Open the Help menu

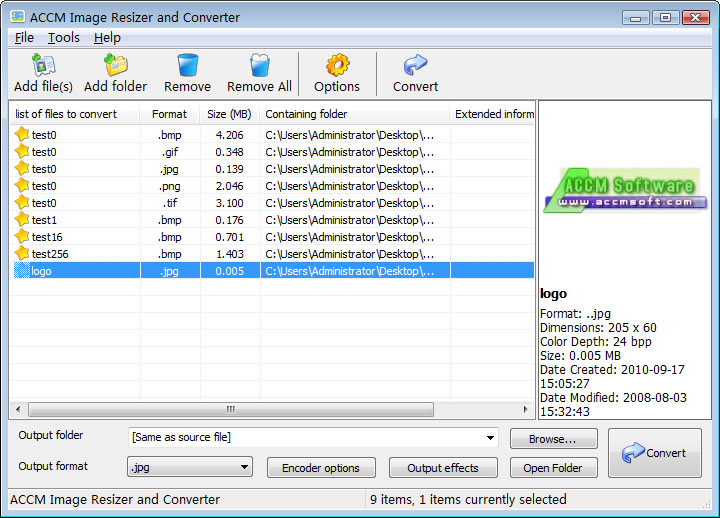point(107,38)
